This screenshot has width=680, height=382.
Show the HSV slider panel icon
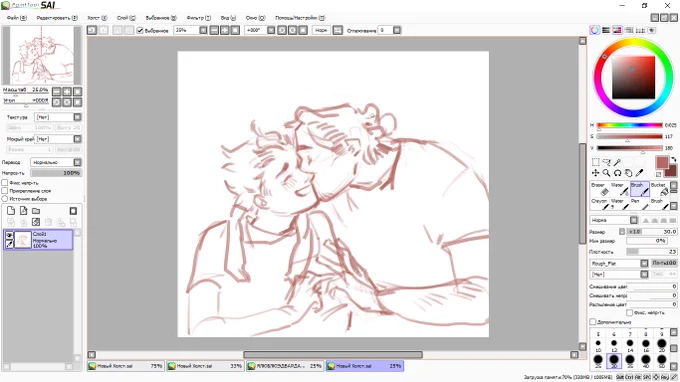(x=617, y=30)
